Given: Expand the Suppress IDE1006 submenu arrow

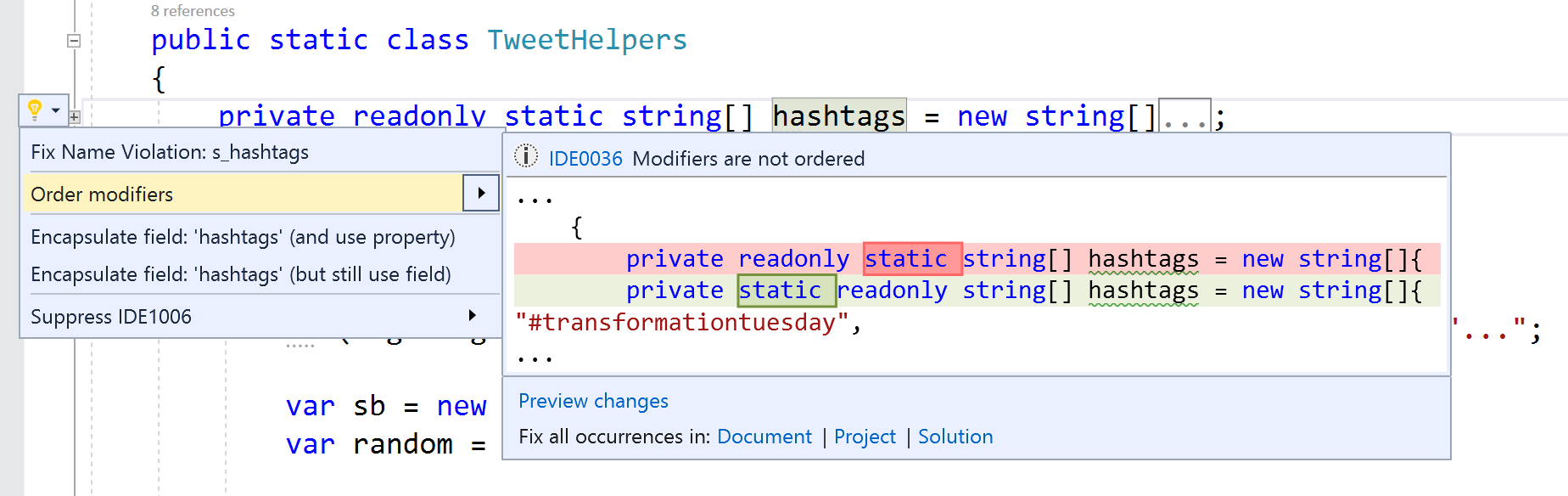Looking at the screenshot, I should (473, 316).
